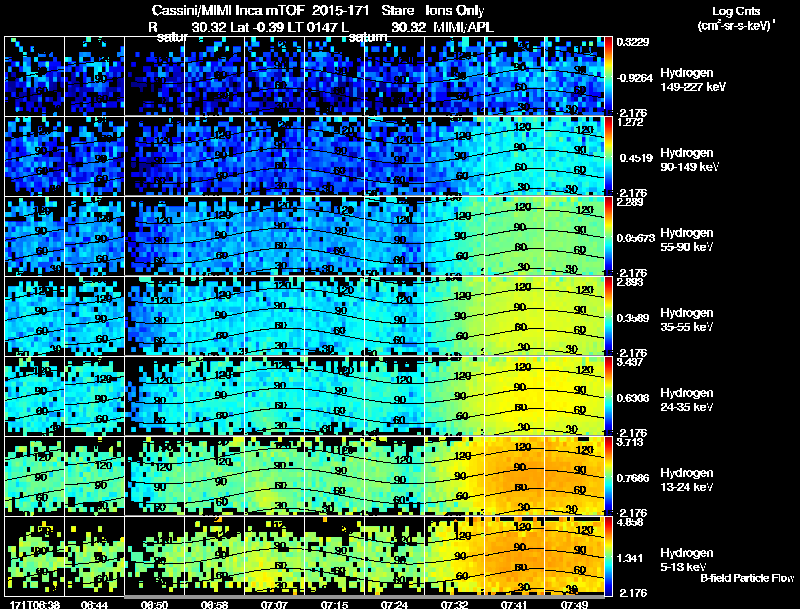
Task: Select the 07:07 time label
Action: 274,604
